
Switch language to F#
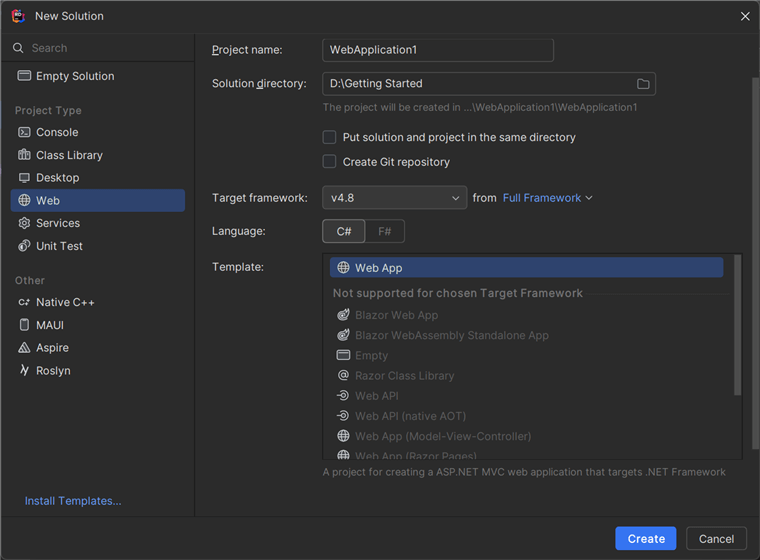click(384, 231)
